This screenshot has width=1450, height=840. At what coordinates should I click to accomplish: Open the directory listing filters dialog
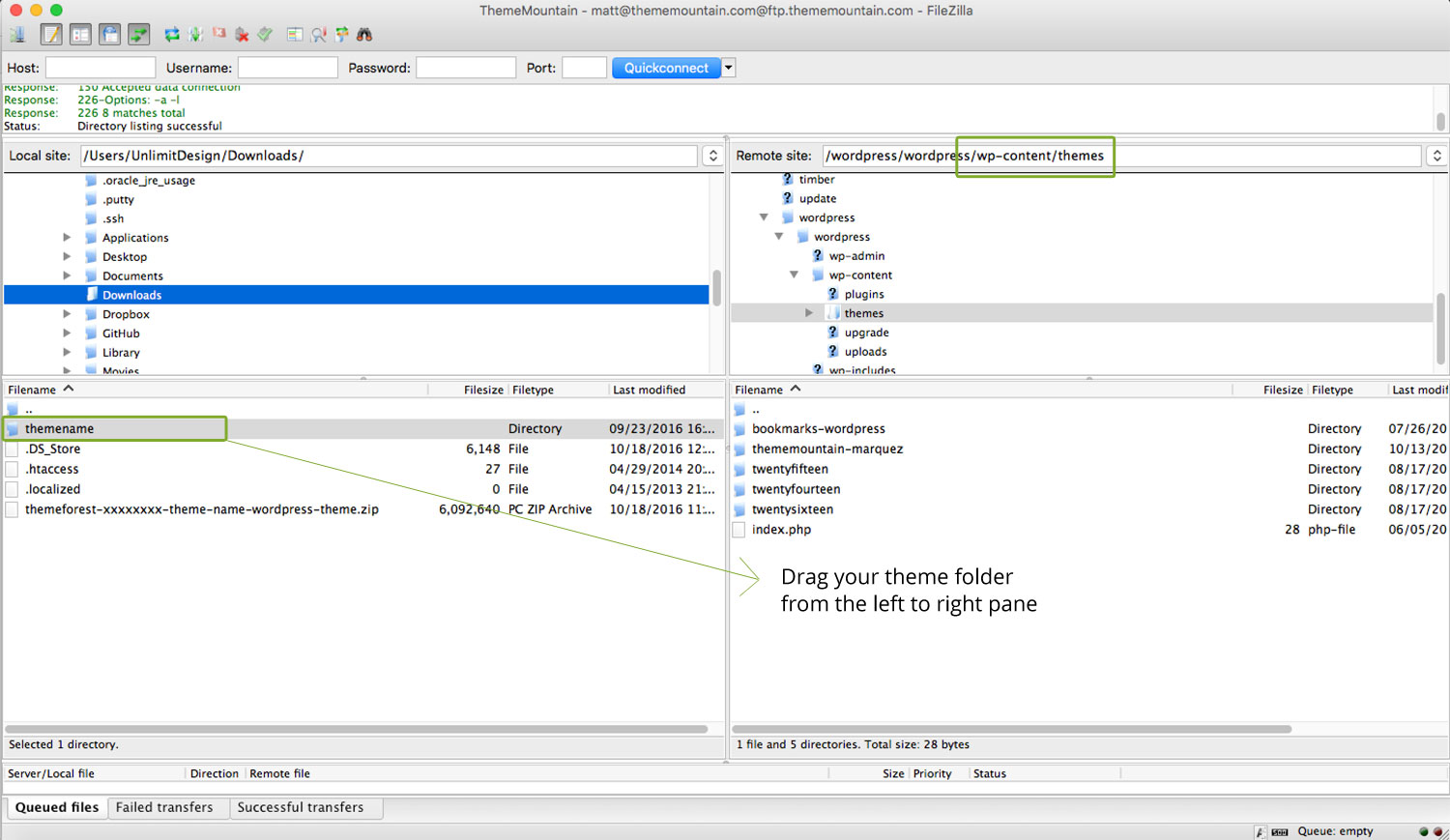(295, 35)
